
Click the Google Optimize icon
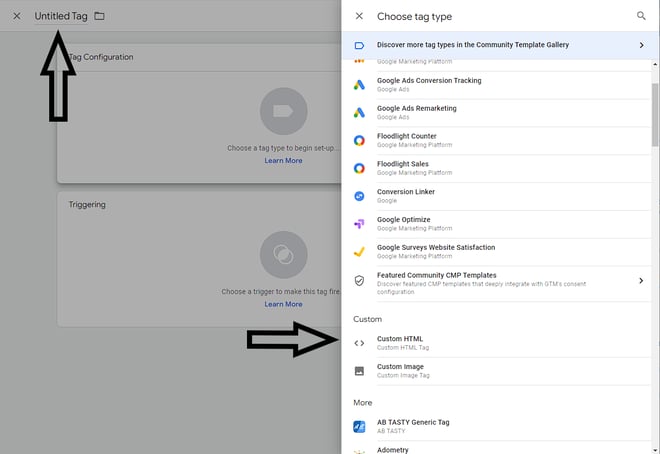tap(359, 224)
